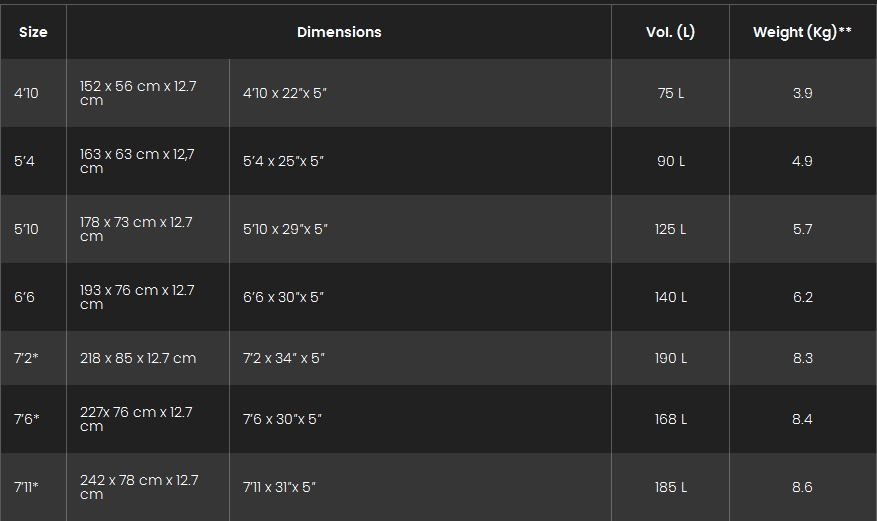Click the 125 L volume cell
The image size is (877, 521).
[x=671, y=229]
